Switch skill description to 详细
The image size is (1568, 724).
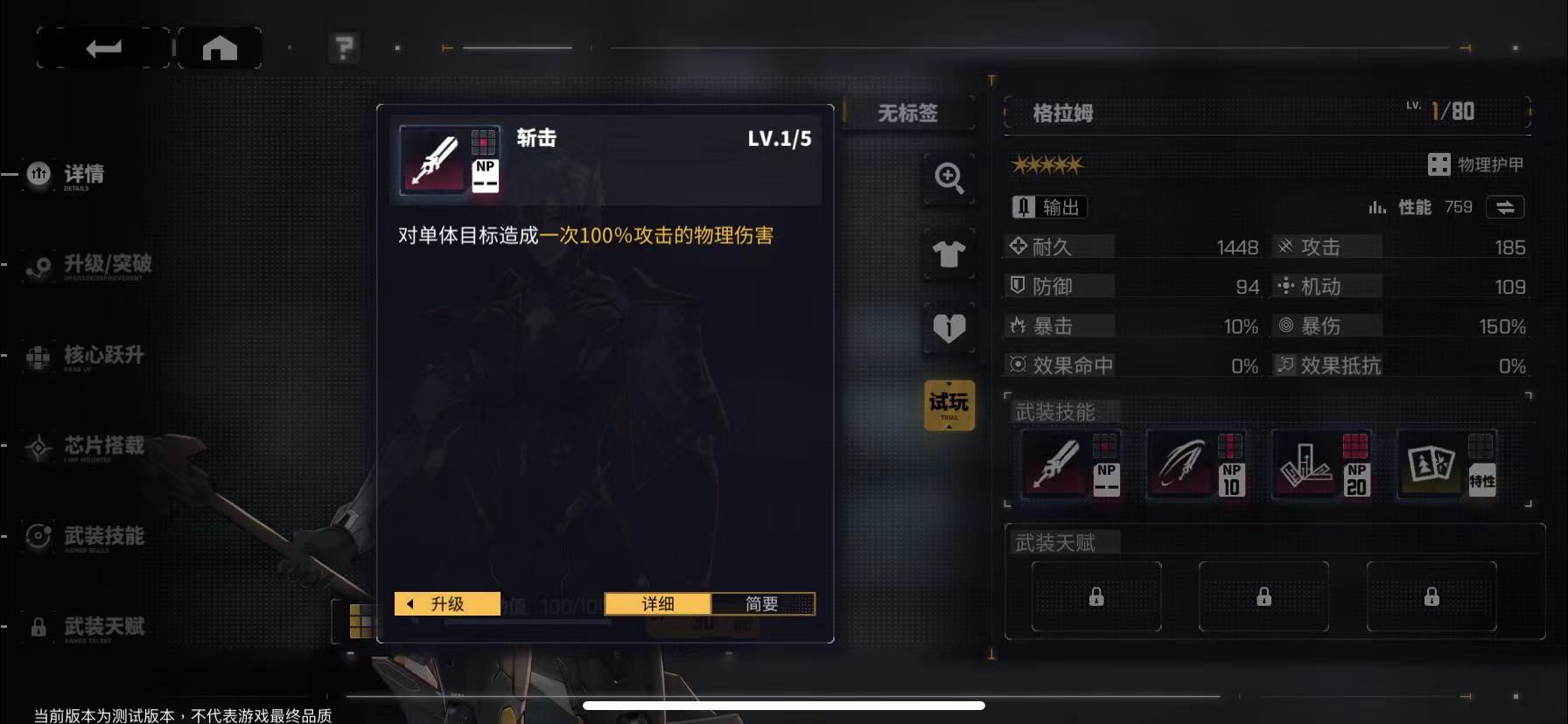click(x=658, y=603)
